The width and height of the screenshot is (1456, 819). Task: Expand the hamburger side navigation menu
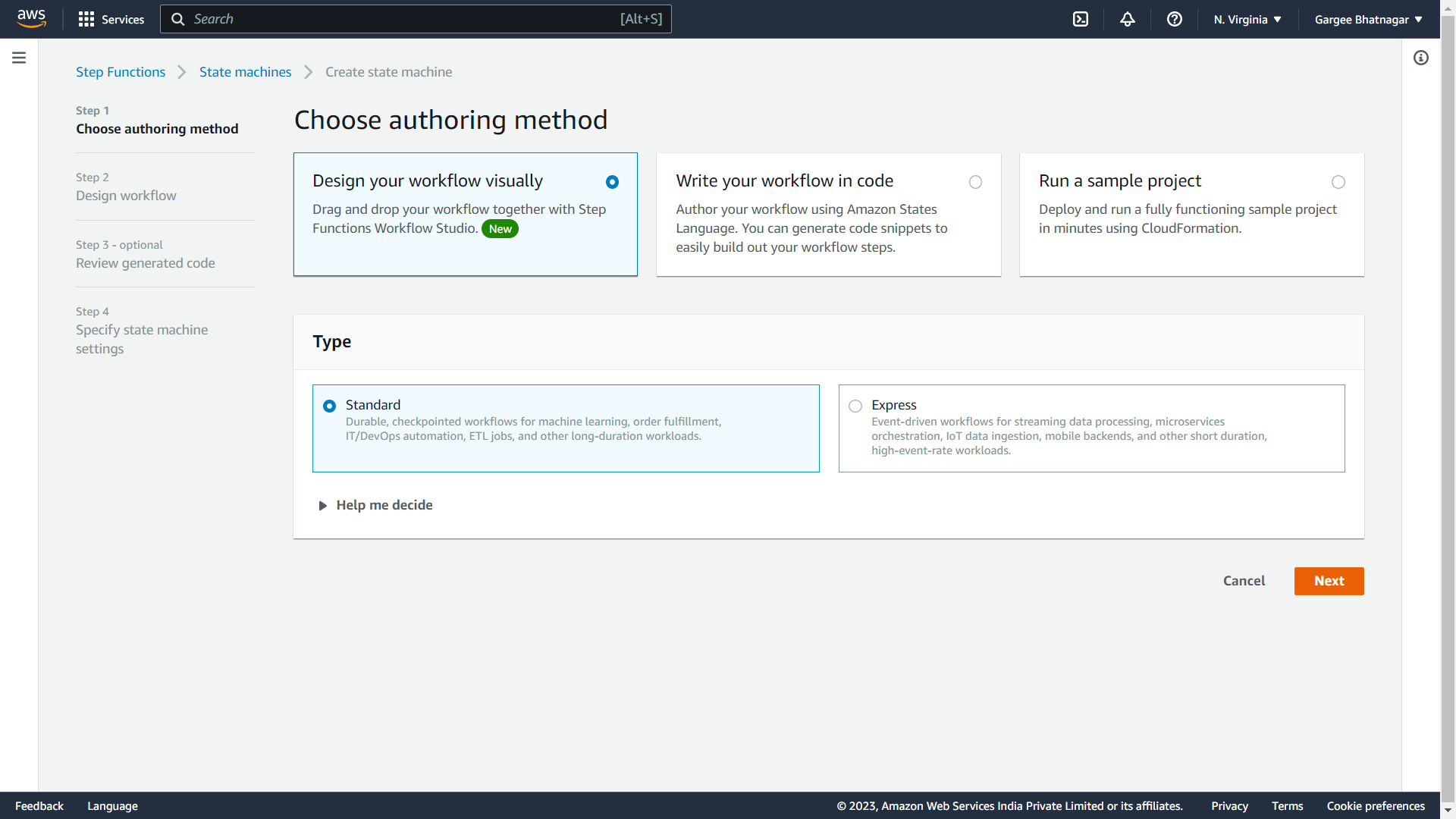point(19,58)
